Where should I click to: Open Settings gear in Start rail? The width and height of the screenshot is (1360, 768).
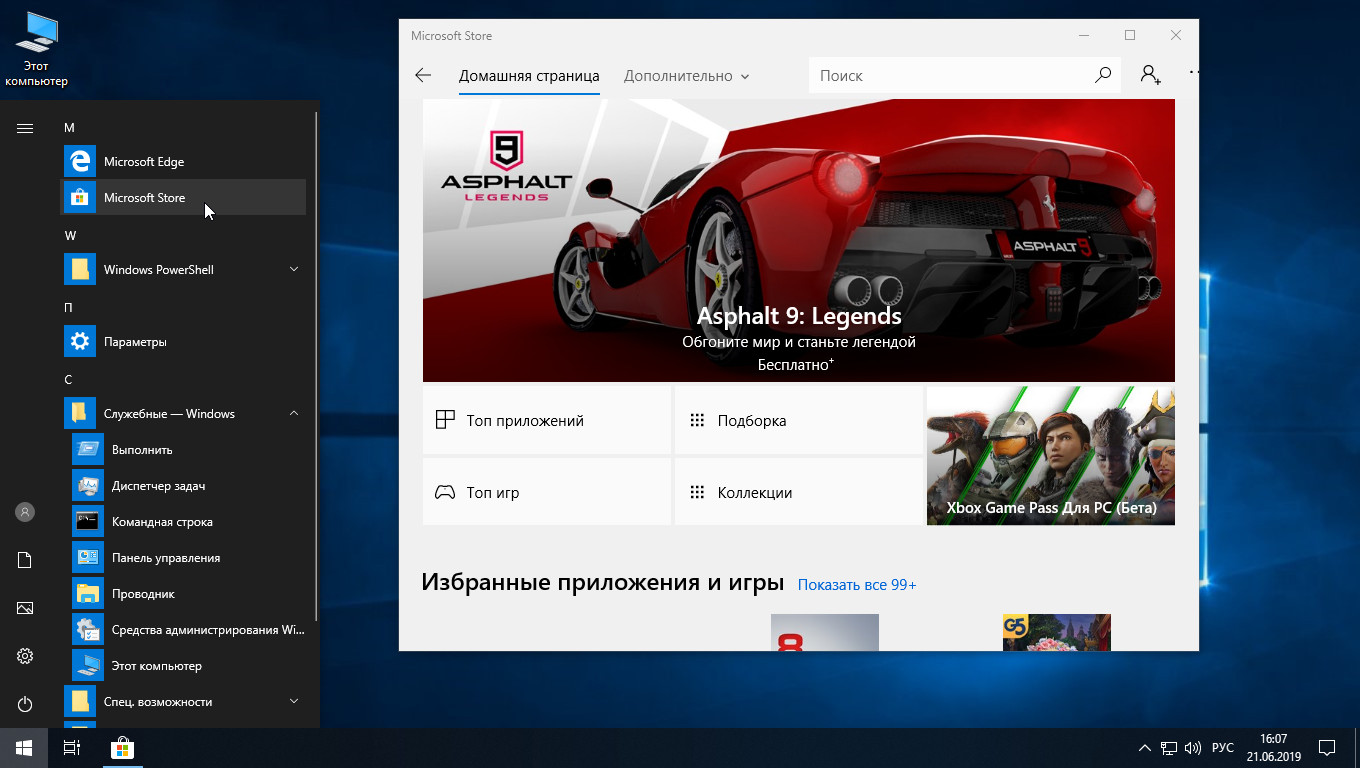coord(25,656)
